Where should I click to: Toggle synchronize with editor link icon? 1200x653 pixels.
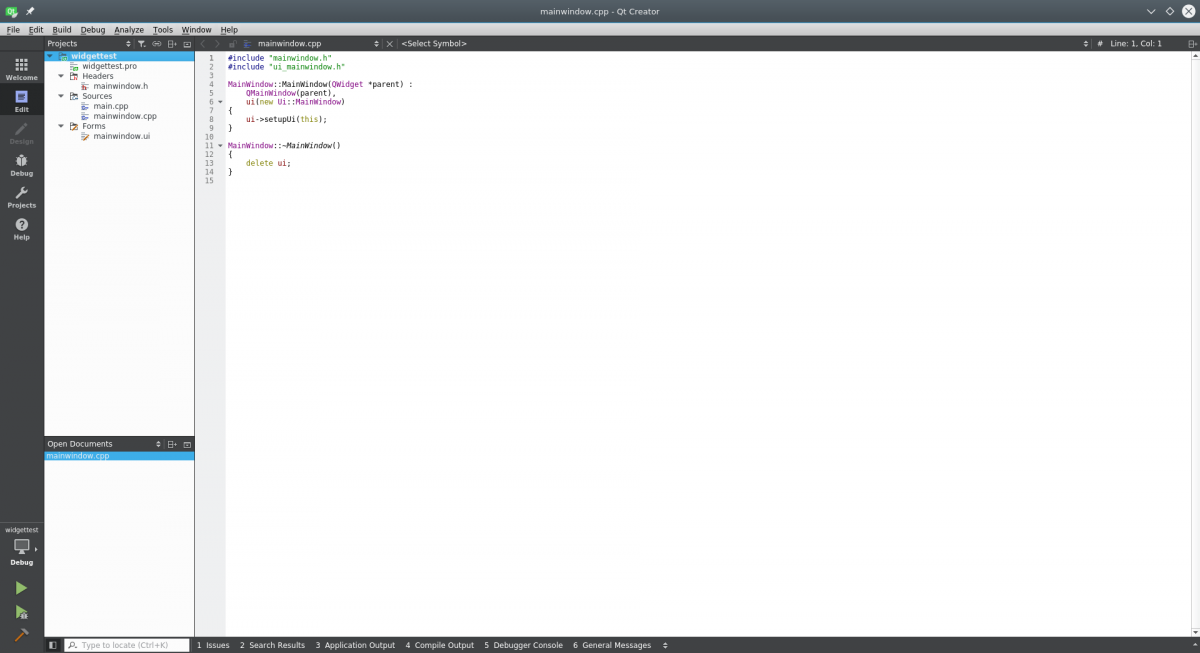click(157, 44)
